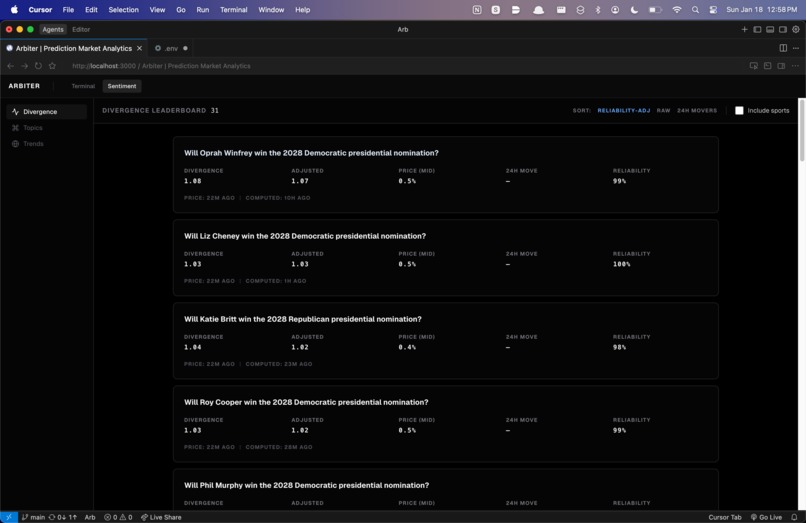Switch to the .env file tab
This screenshot has width=806, height=523.
(x=171, y=48)
